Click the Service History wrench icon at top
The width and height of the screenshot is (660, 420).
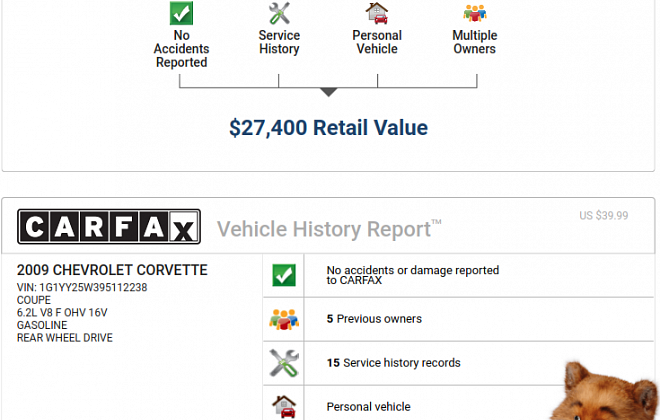pos(279,13)
